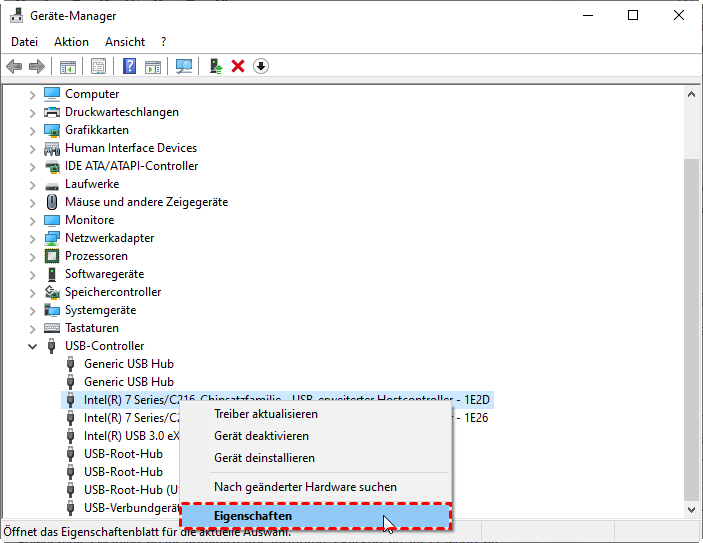Click the Computer category icon
The width and height of the screenshot is (703, 543).
click(52, 94)
